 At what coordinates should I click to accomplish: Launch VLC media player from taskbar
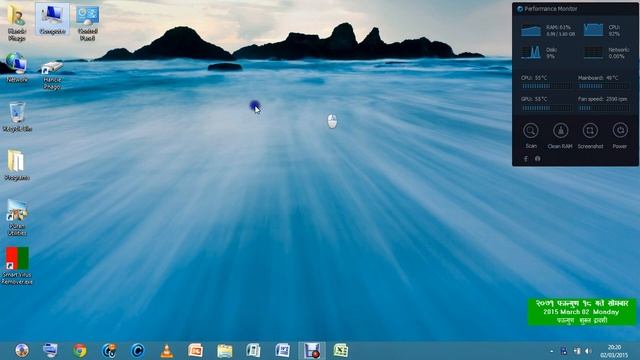167,351
